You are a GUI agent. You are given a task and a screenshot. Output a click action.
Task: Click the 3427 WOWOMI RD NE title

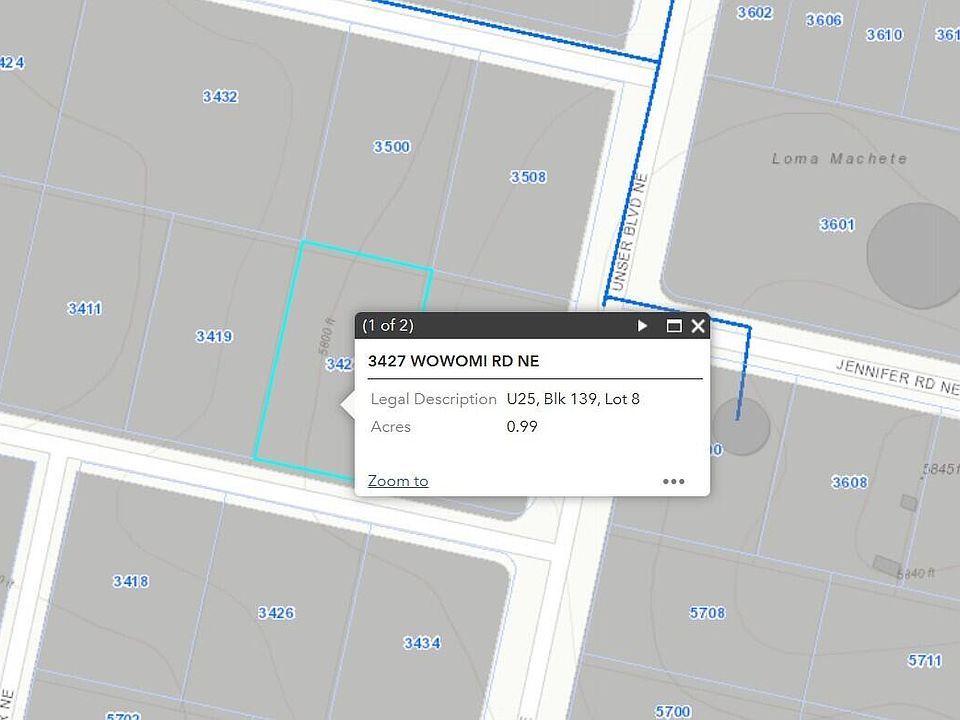[x=454, y=361]
